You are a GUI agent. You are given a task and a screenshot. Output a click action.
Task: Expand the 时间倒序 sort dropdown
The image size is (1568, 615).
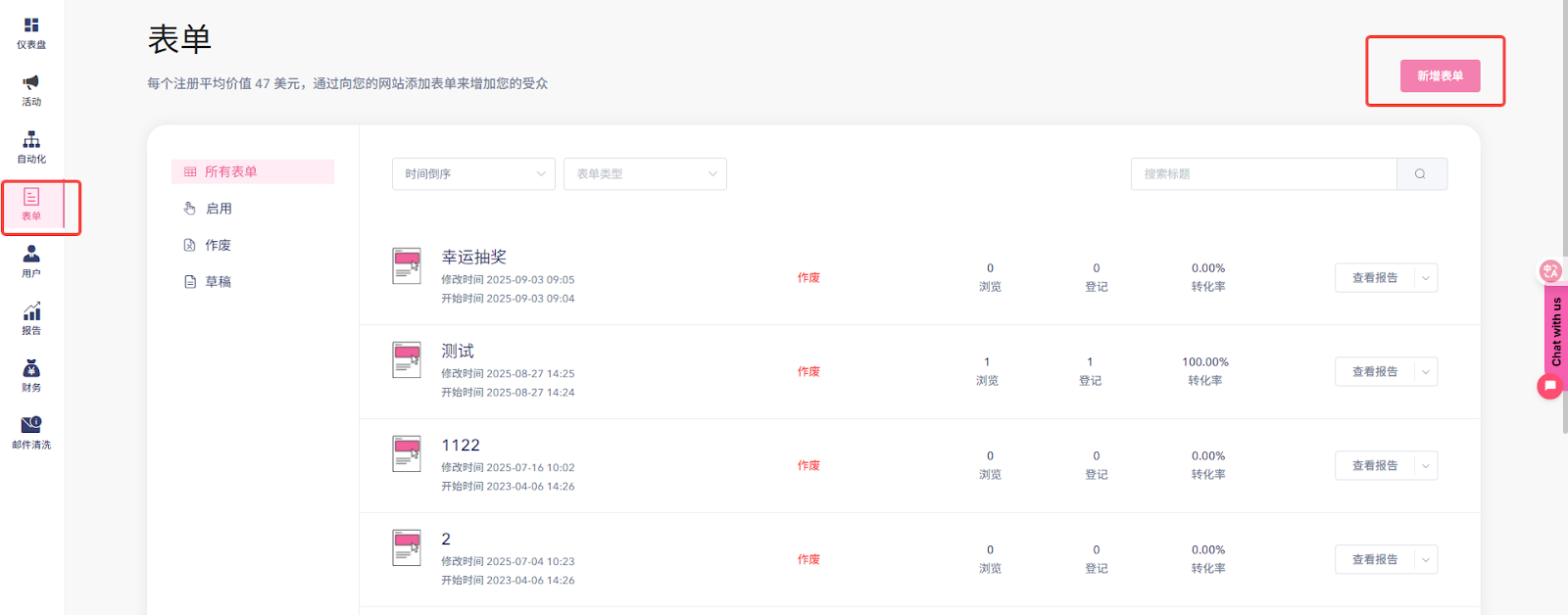[473, 174]
